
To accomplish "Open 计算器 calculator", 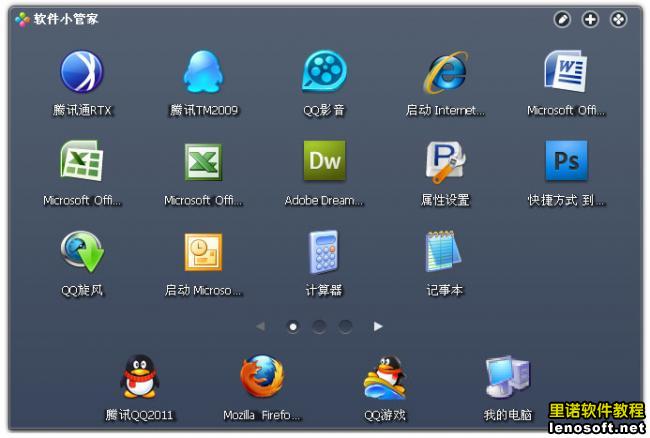I will (324, 252).
